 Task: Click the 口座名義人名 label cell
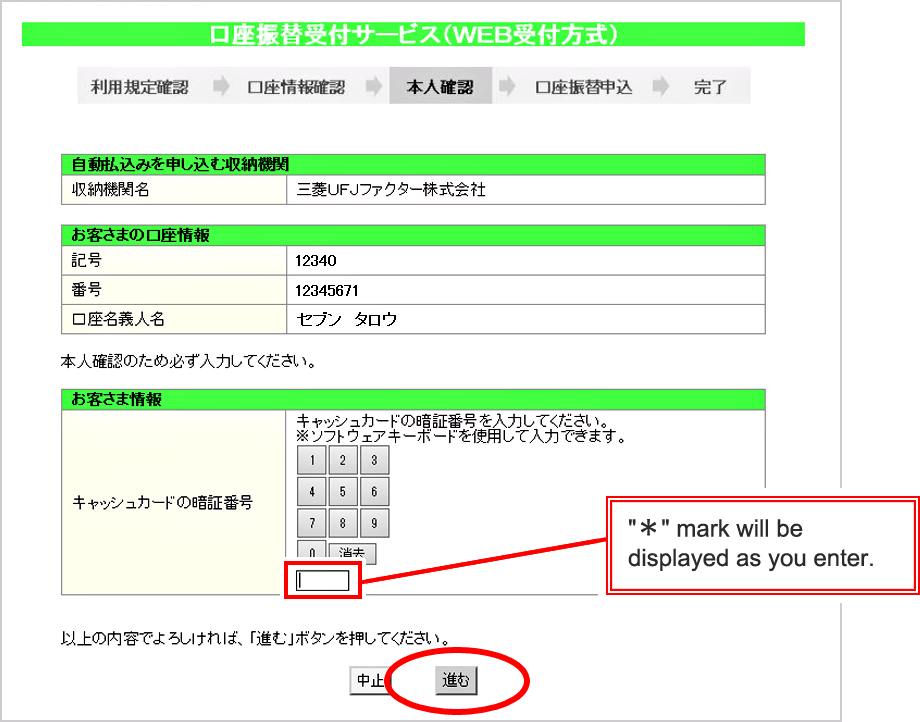pyautogui.click(x=174, y=319)
